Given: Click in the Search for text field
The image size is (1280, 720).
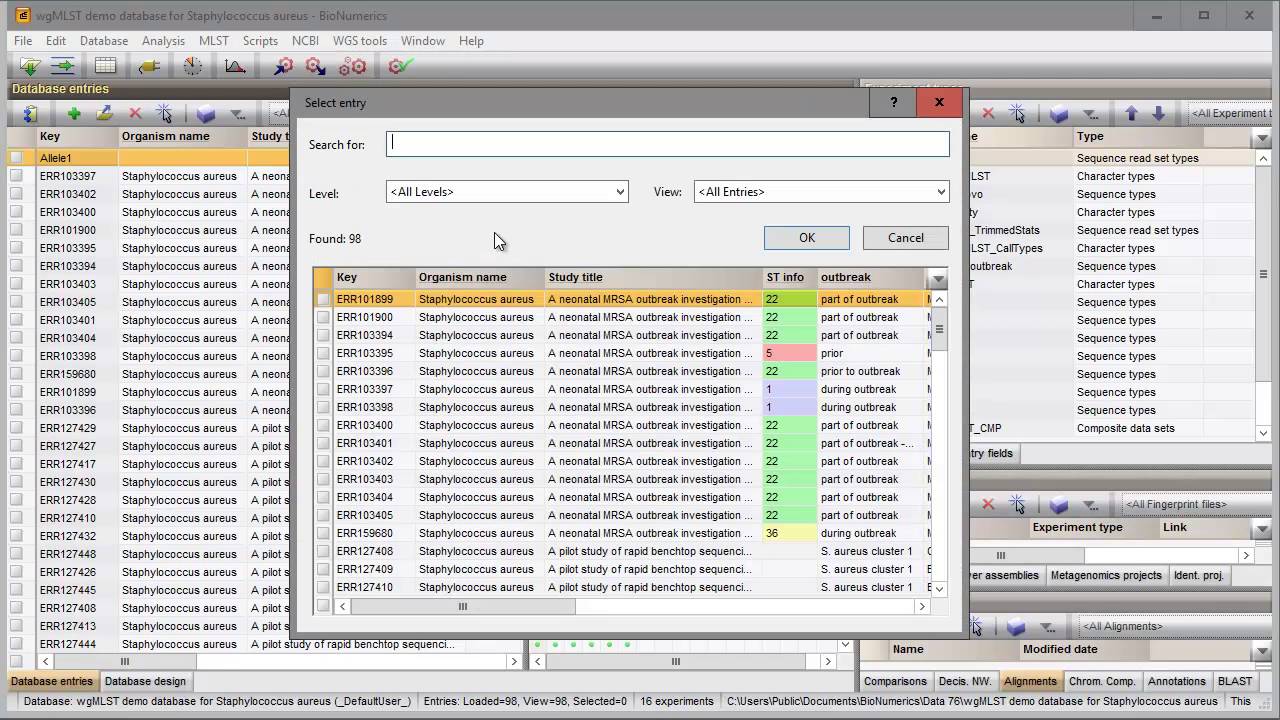Looking at the screenshot, I should 667,144.
